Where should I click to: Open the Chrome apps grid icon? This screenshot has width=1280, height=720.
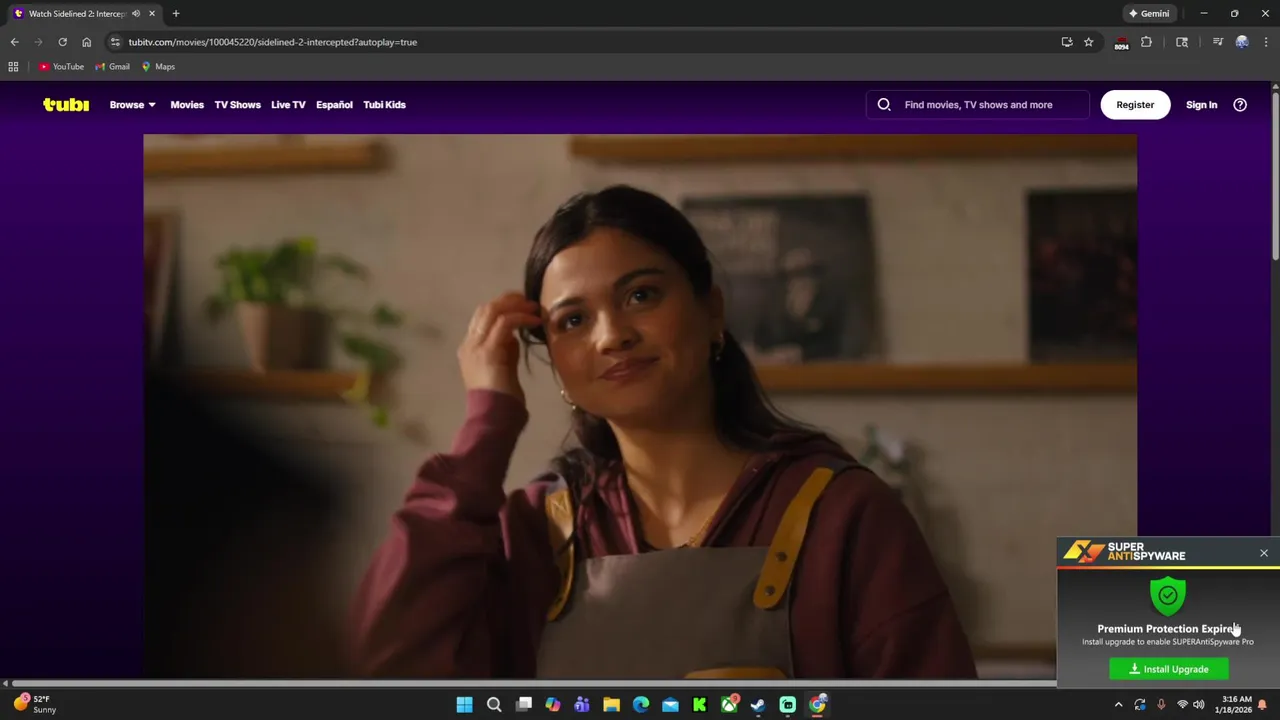point(13,67)
